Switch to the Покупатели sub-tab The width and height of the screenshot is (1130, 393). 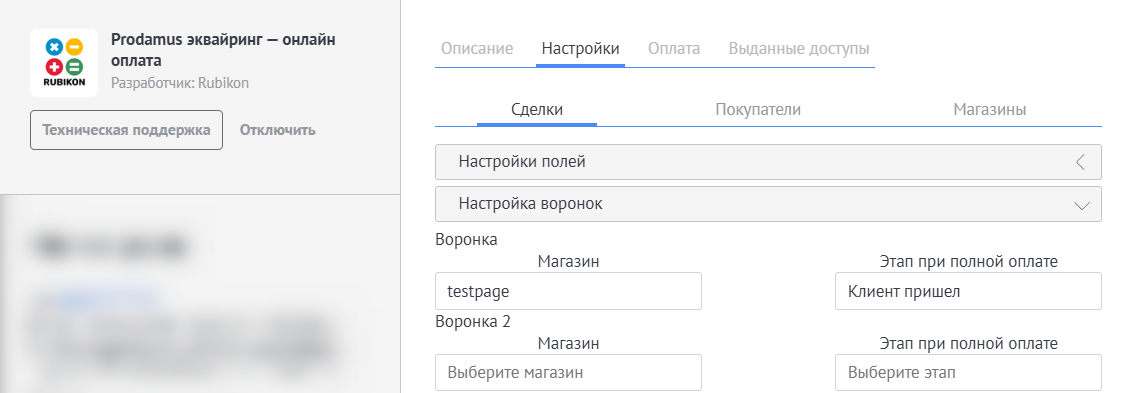[x=758, y=110]
